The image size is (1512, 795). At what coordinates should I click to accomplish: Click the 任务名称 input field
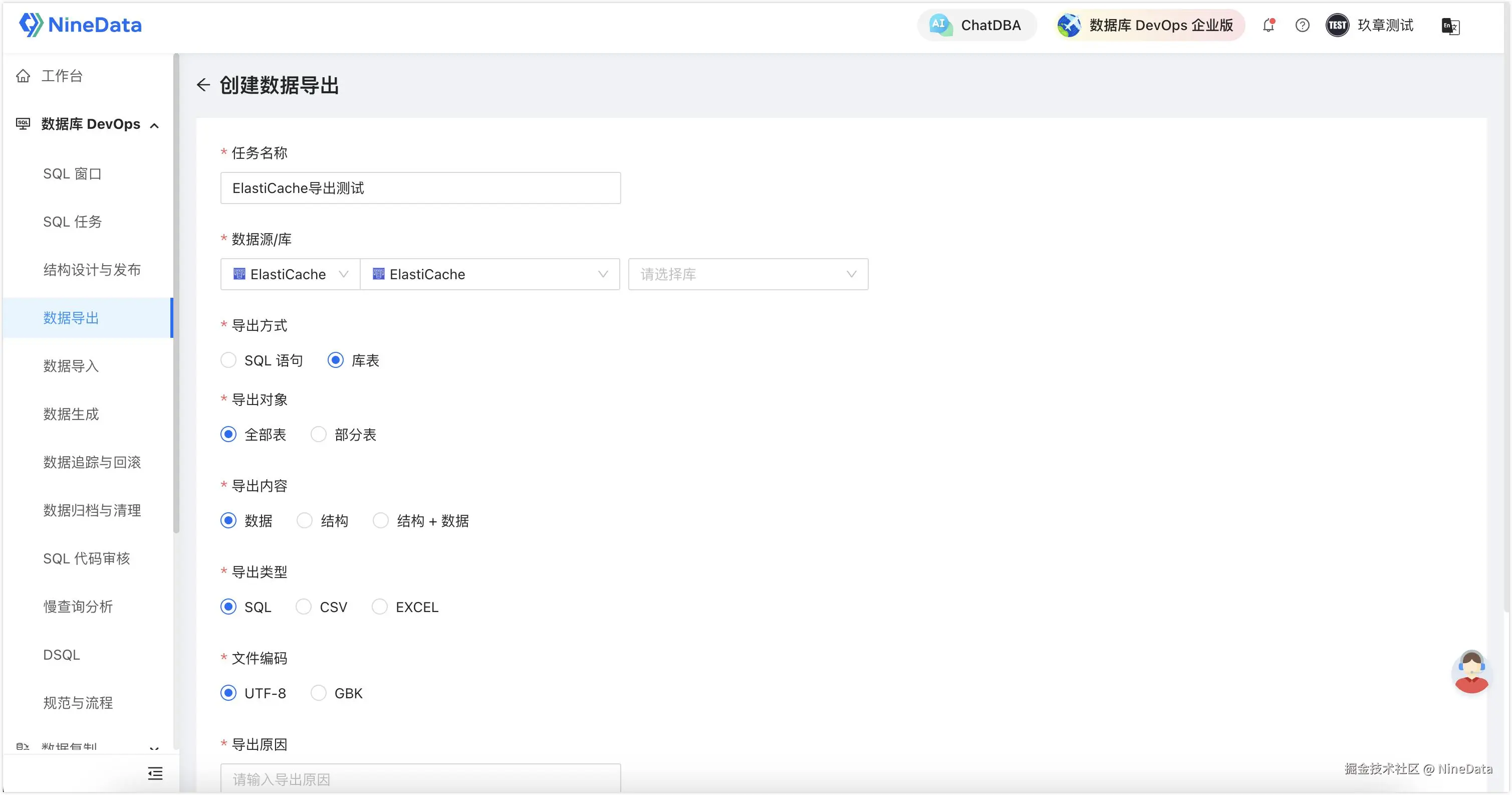420,188
